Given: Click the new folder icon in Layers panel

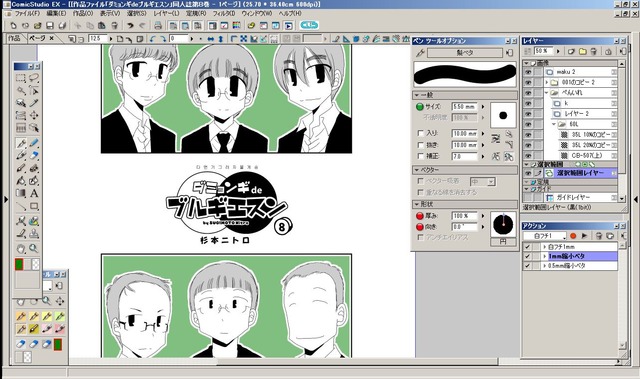Looking at the screenshot, I should (583, 51).
